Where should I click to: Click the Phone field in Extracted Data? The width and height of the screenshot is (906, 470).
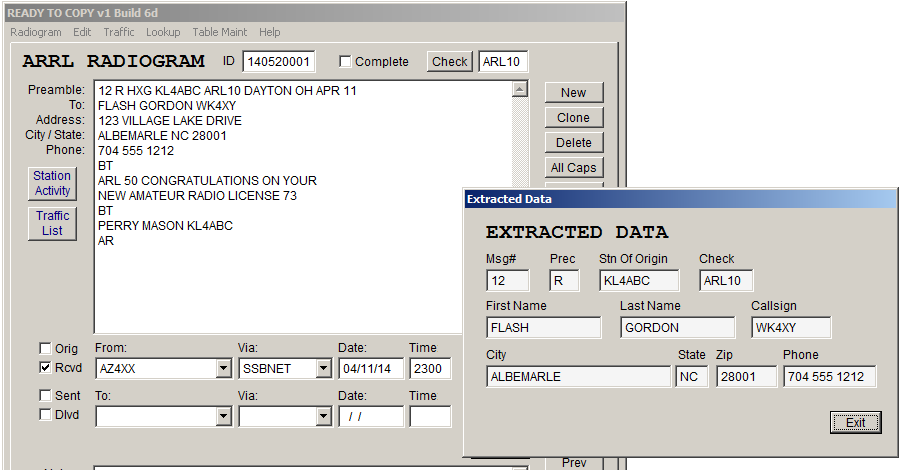coord(830,377)
